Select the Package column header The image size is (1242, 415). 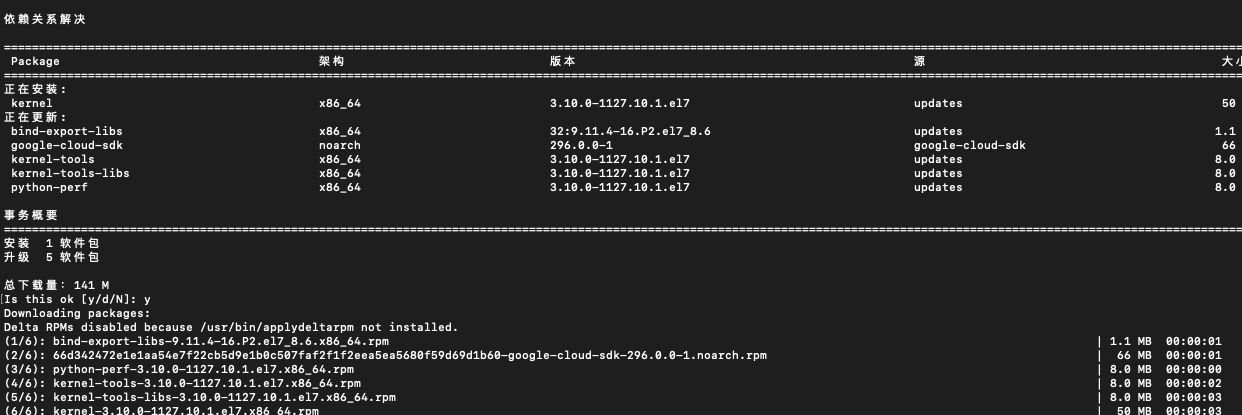click(35, 61)
